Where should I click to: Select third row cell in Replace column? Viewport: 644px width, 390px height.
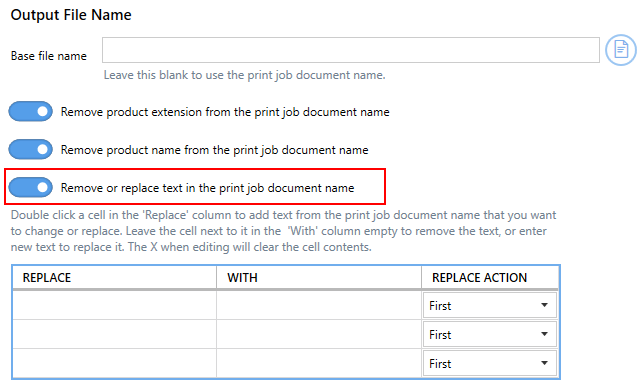click(x=115, y=363)
